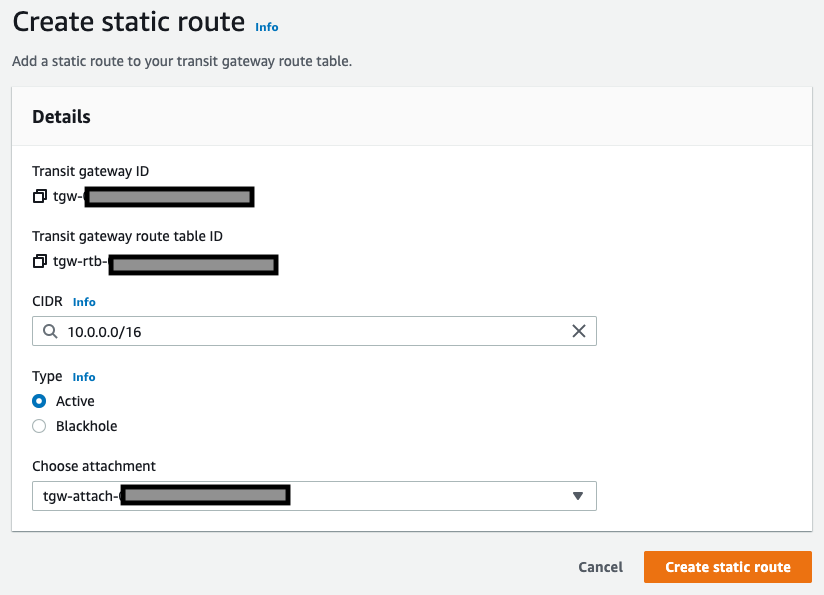Clear the CIDR value using the X icon
The image size is (824, 595).
[579, 331]
